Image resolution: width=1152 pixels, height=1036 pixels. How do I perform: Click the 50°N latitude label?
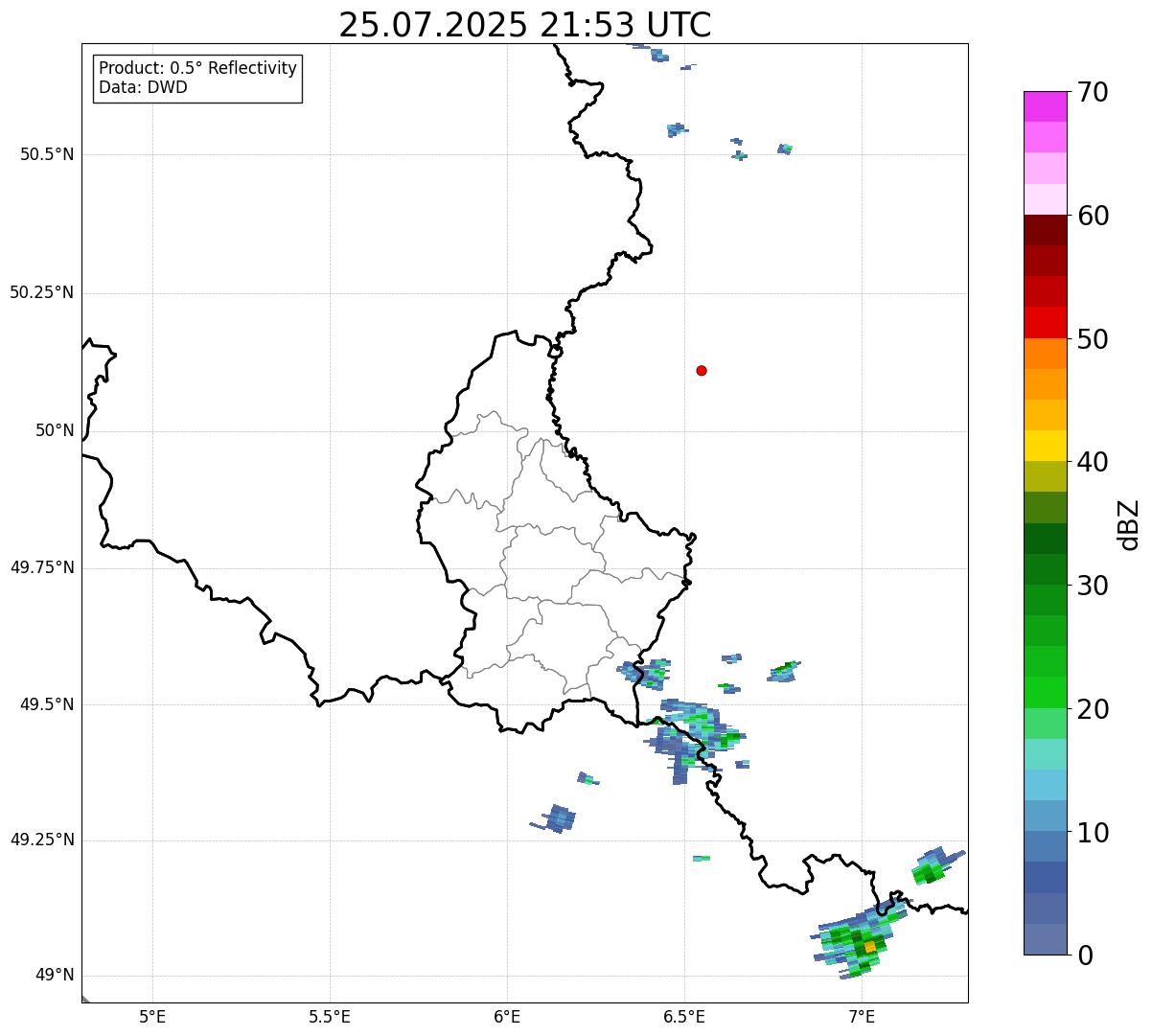click(x=55, y=430)
